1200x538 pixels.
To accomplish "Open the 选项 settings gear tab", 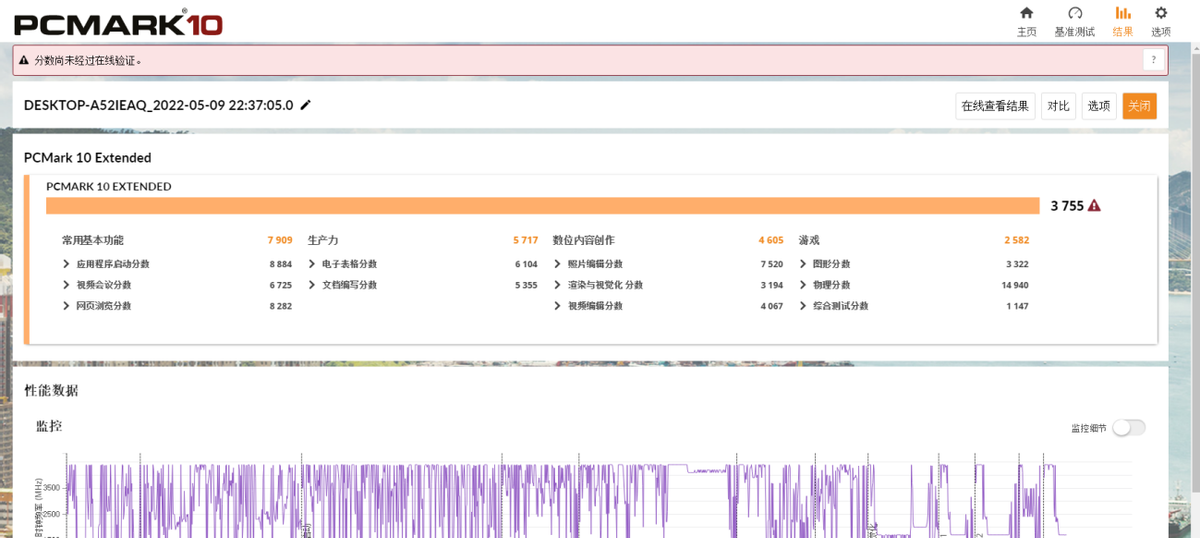I will (x=1161, y=21).
